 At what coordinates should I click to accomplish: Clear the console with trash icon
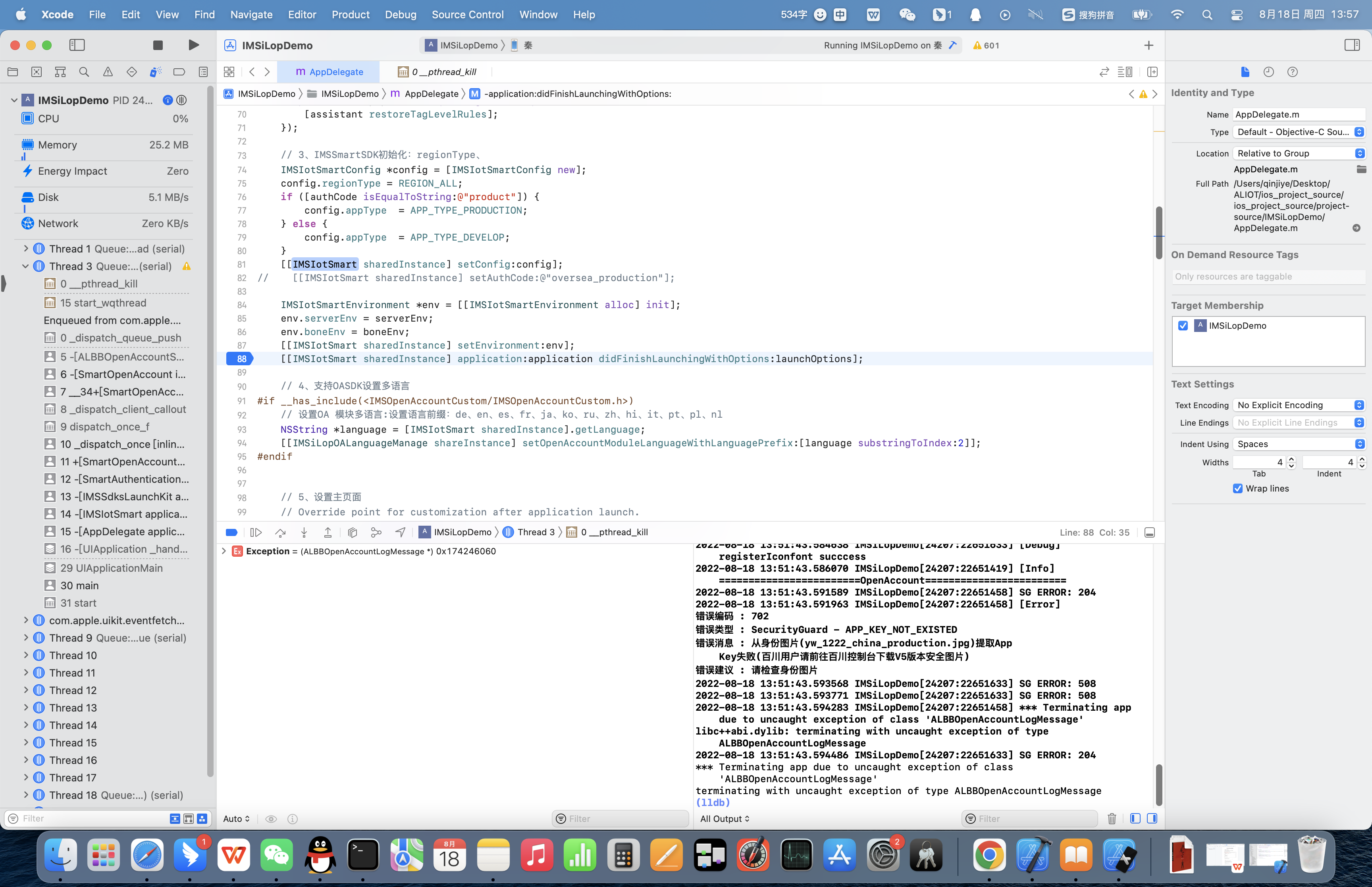(x=1112, y=818)
